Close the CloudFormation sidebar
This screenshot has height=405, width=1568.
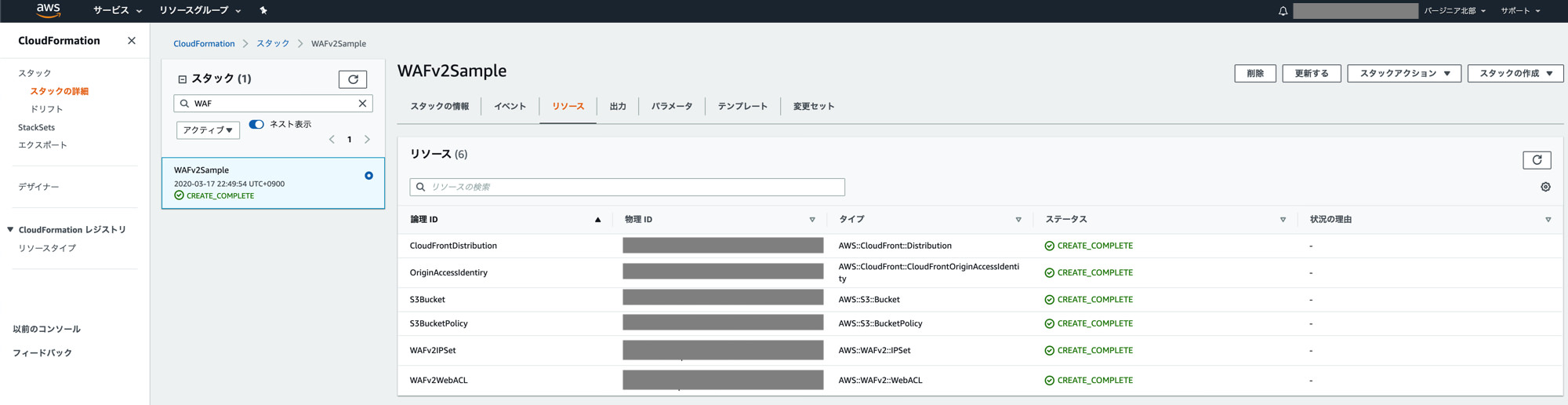click(x=131, y=41)
